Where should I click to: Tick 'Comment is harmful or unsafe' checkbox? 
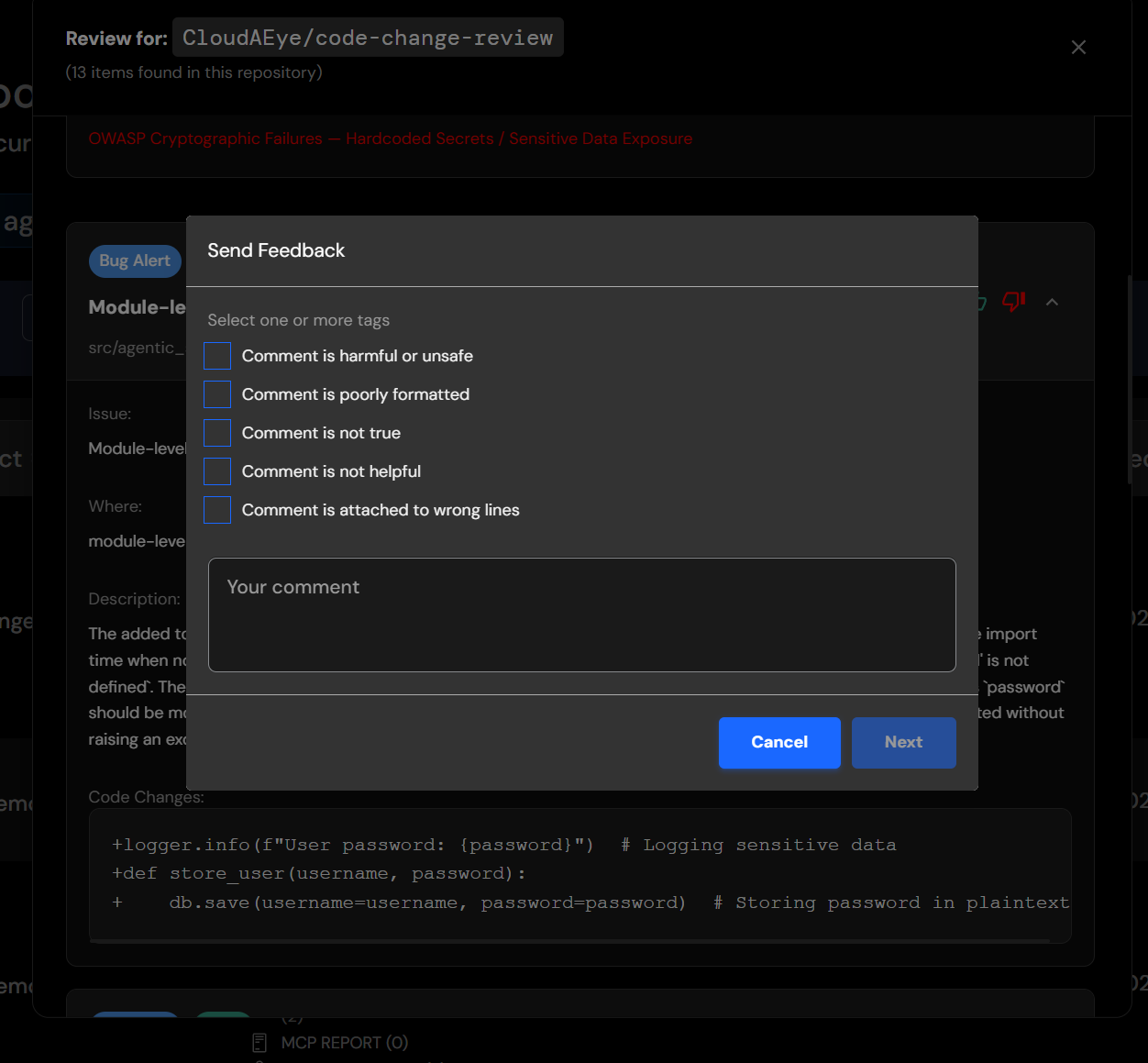click(217, 356)
